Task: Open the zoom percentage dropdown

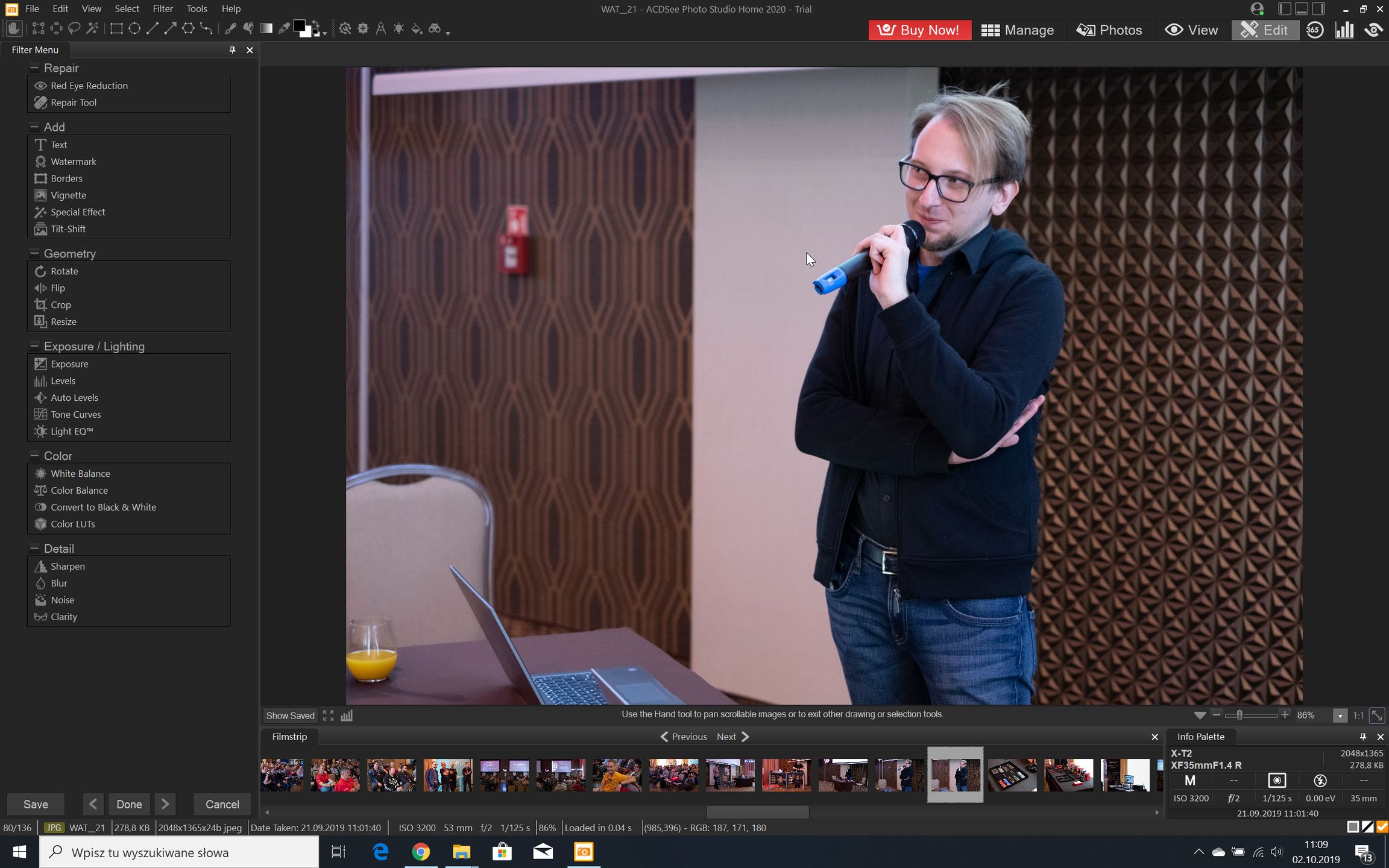Action: pyautogui.click(x=1340, y=715)
